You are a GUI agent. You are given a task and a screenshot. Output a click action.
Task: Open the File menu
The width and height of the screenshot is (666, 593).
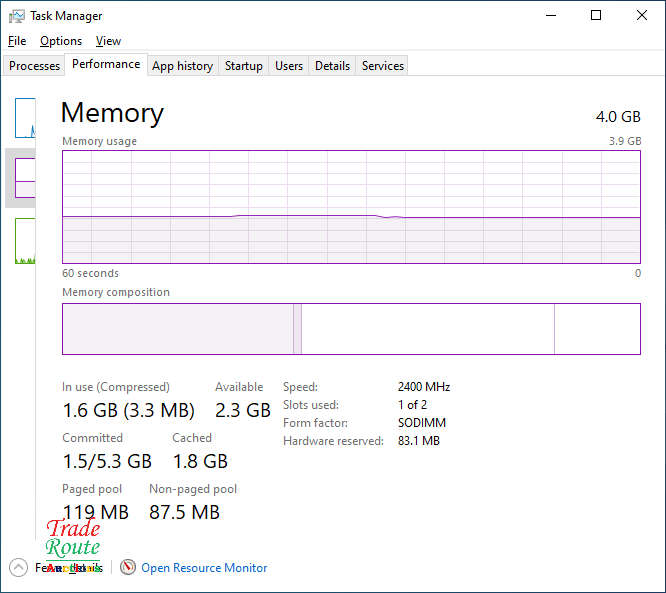point(17,41)
